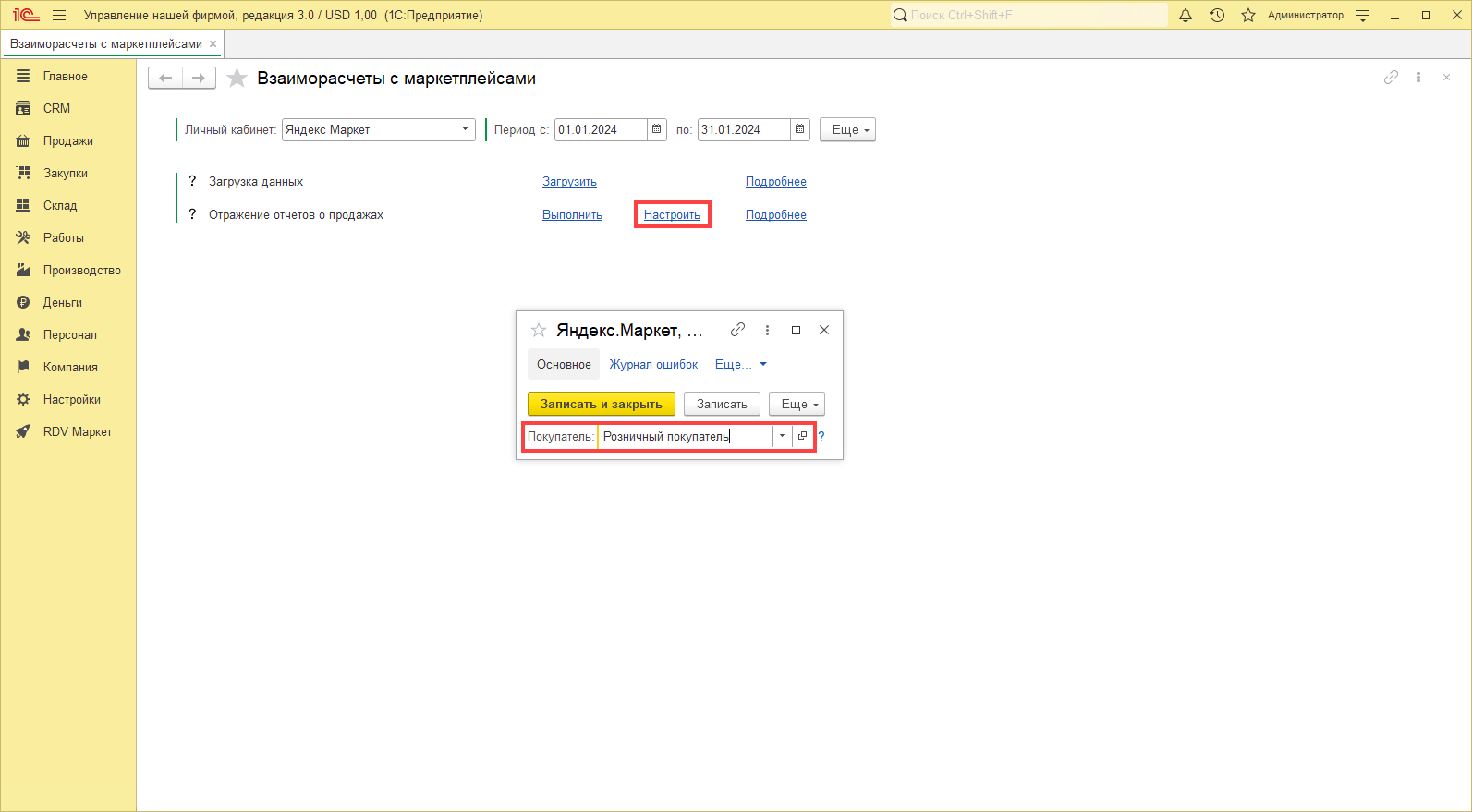Open Производство section
Image resolution: width=1472 pixels, height=812 pixels.
point(68,270)
